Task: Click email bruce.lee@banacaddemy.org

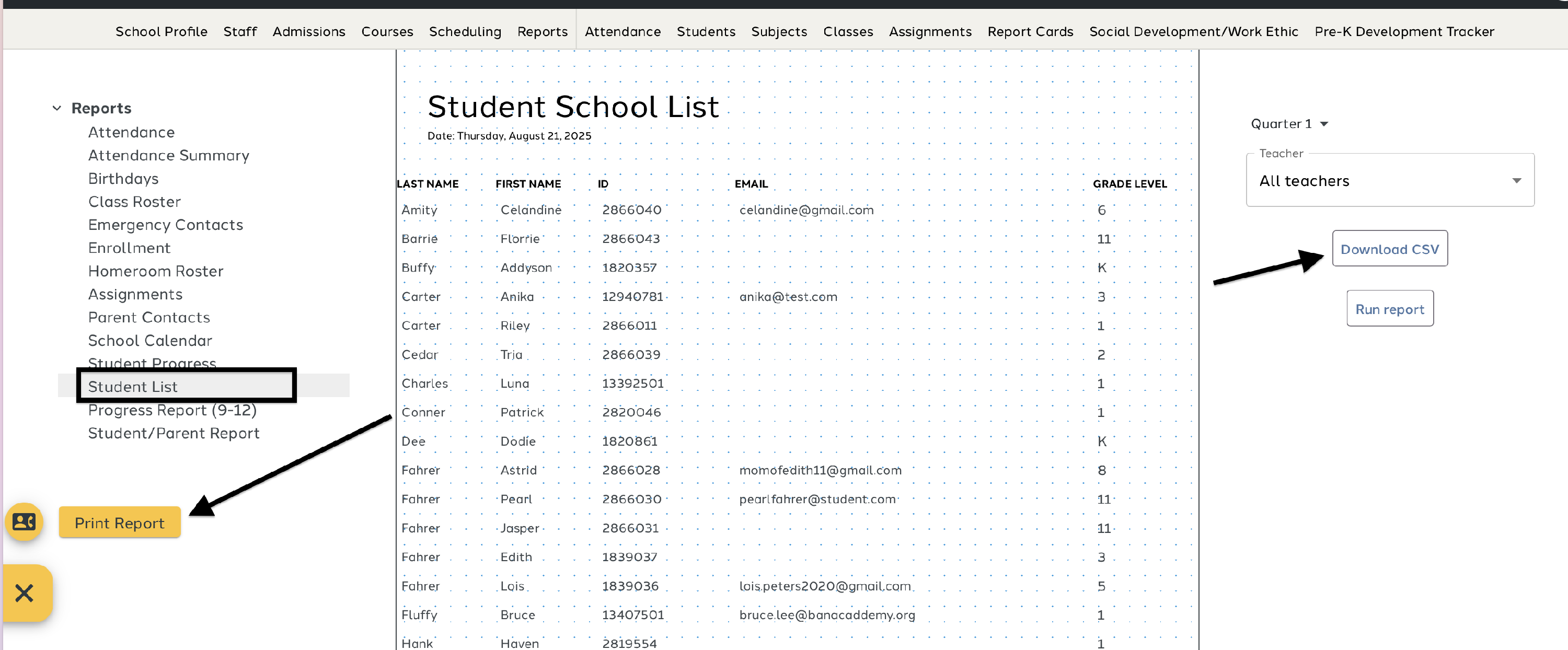Action: coord(827,614)
